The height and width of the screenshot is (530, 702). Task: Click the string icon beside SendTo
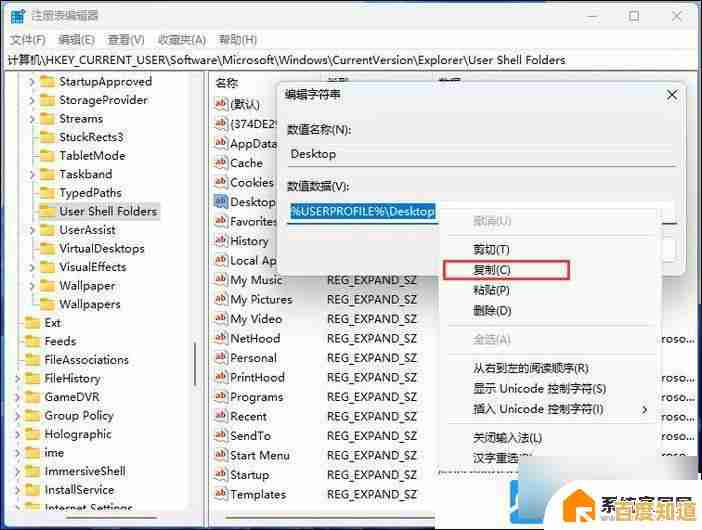coord(221,435)
